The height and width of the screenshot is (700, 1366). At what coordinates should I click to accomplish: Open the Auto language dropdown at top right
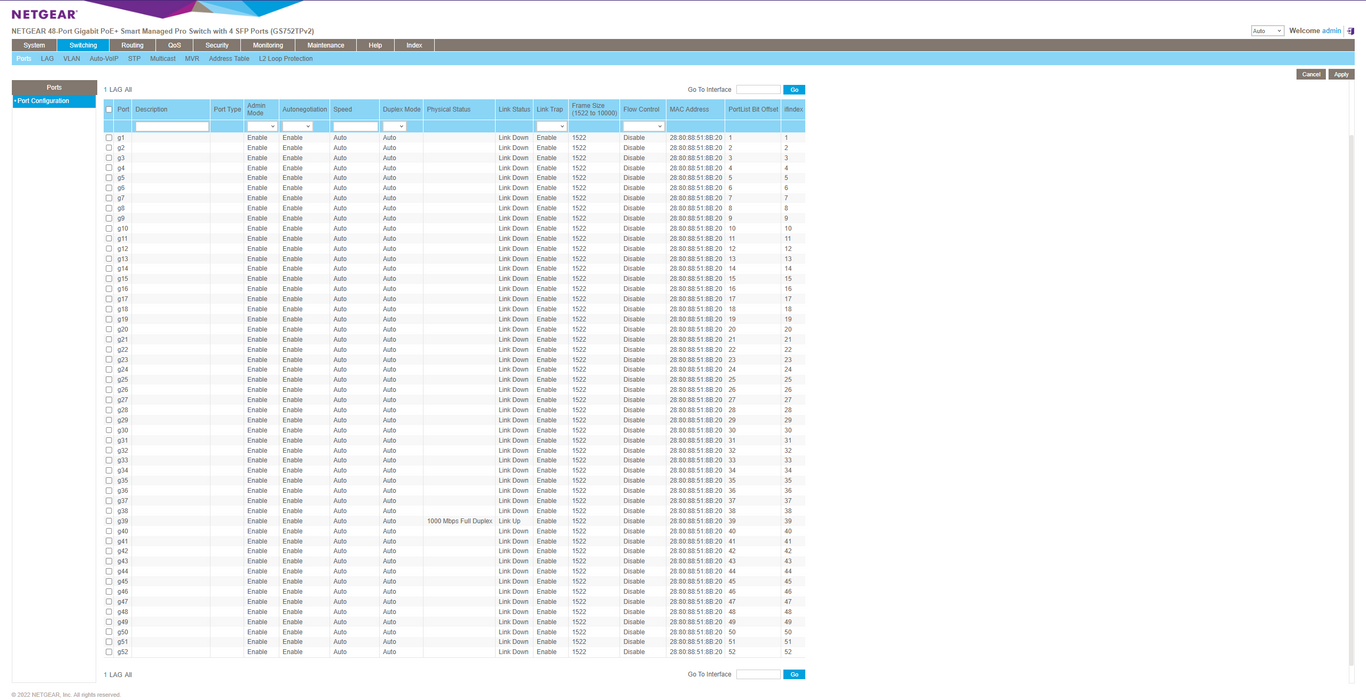pyautogui.click(x=1266, y=31)
